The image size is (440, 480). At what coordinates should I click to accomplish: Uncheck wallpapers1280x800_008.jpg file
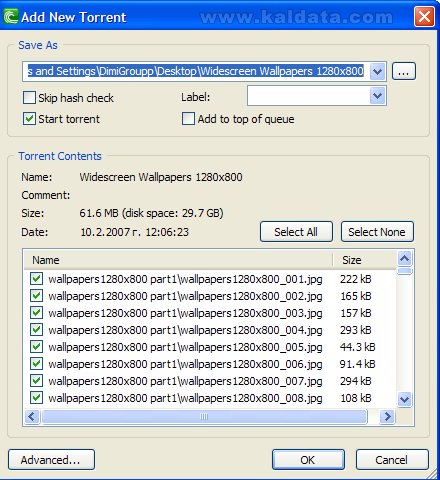pos(36,398)
